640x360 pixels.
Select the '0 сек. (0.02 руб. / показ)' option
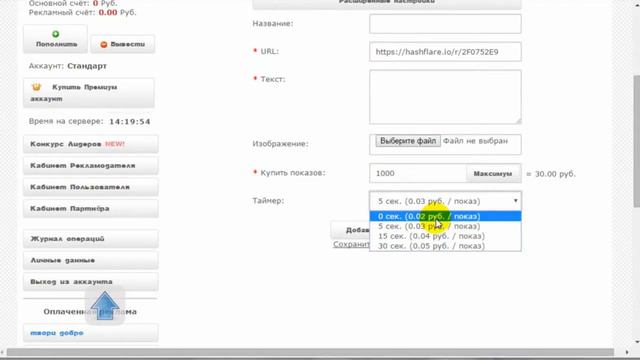445,216
